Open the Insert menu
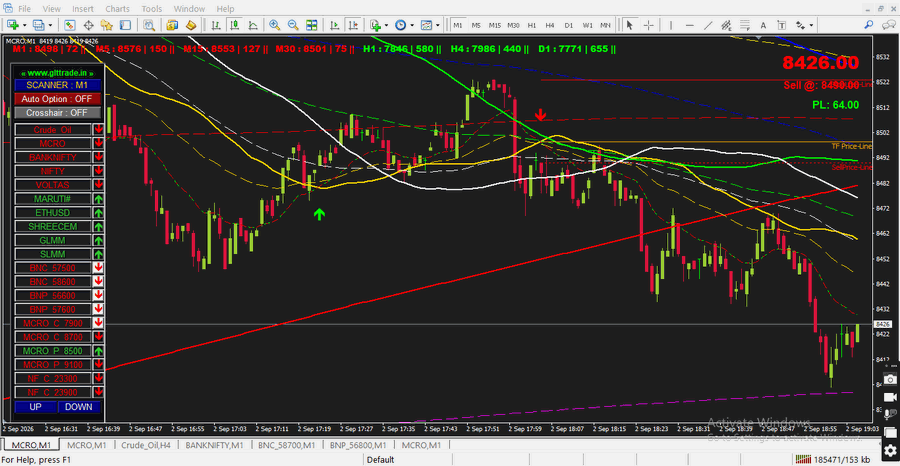 83,9
